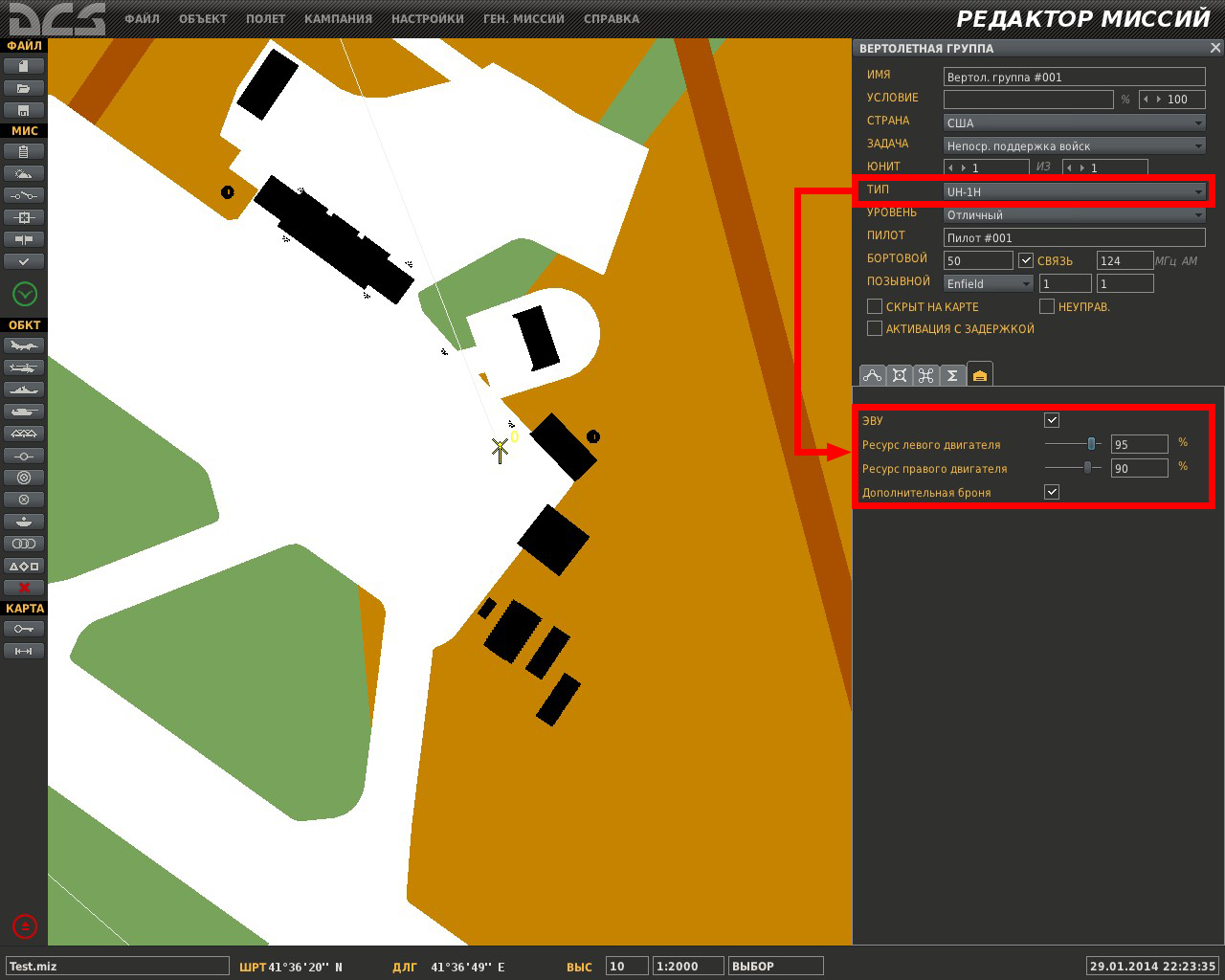Image resolution: width=1225 pixels, height=980 pixels.
Task: Select the airplane group tool
Action: (x=24, y=345)
